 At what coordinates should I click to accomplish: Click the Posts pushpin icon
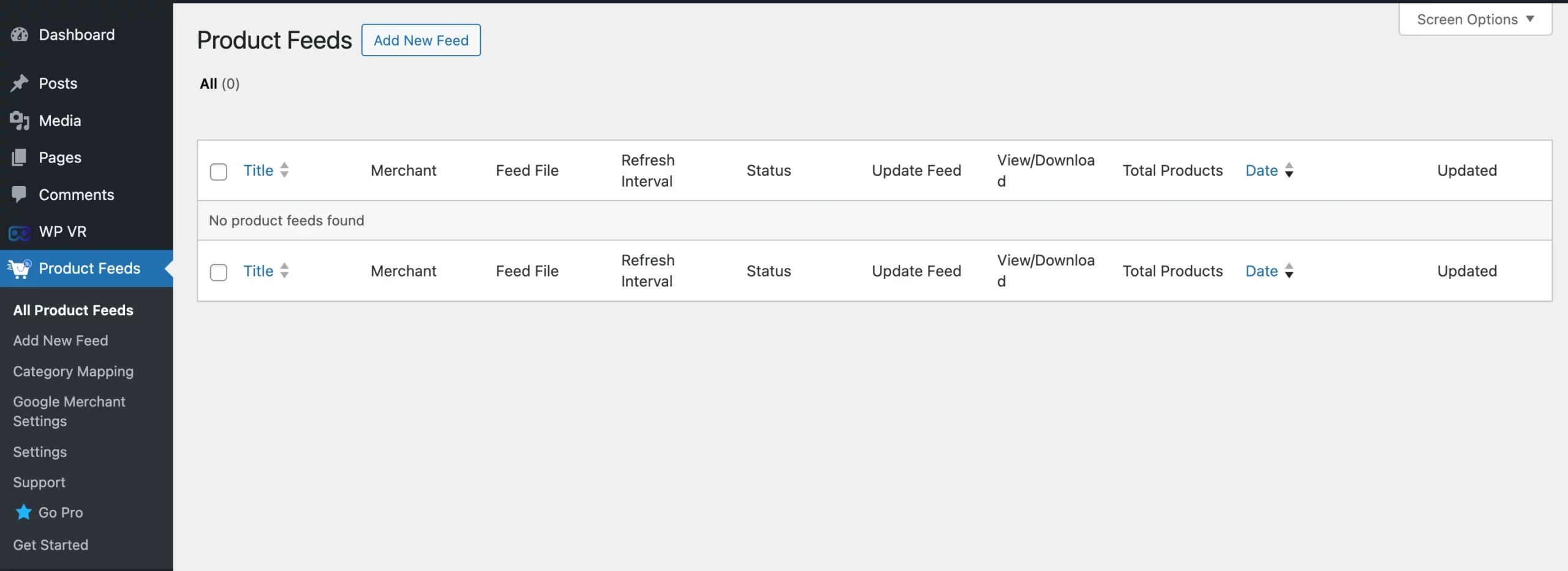tap(20, 83)
